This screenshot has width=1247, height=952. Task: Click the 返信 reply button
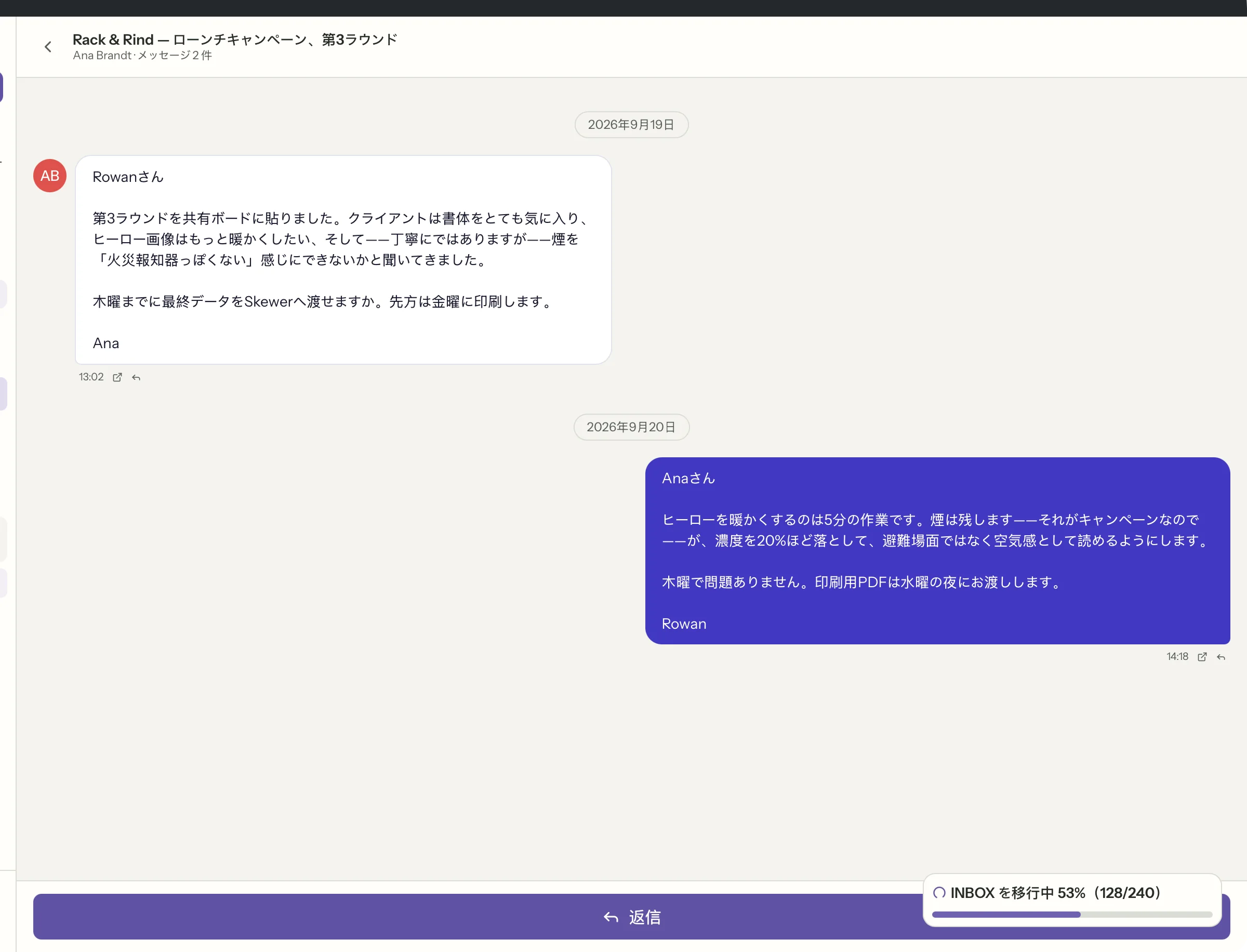pyautogui.click(x=631, y=916)
